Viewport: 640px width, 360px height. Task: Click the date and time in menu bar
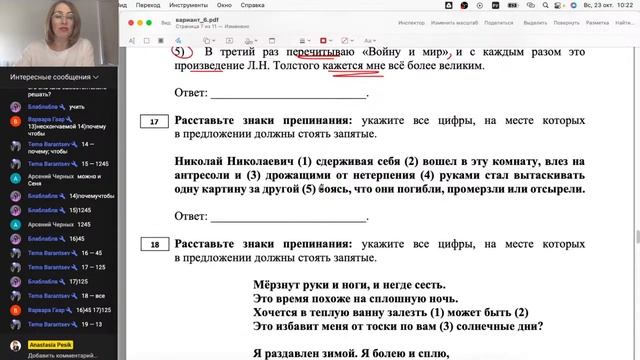[608, 5]
